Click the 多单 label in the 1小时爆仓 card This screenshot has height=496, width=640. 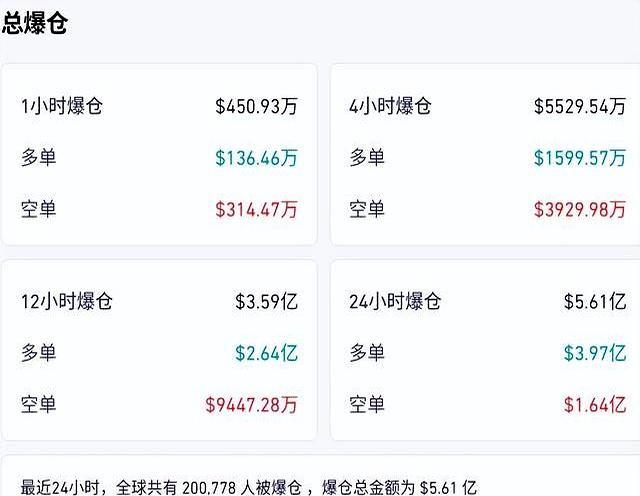tap(39, 158)
